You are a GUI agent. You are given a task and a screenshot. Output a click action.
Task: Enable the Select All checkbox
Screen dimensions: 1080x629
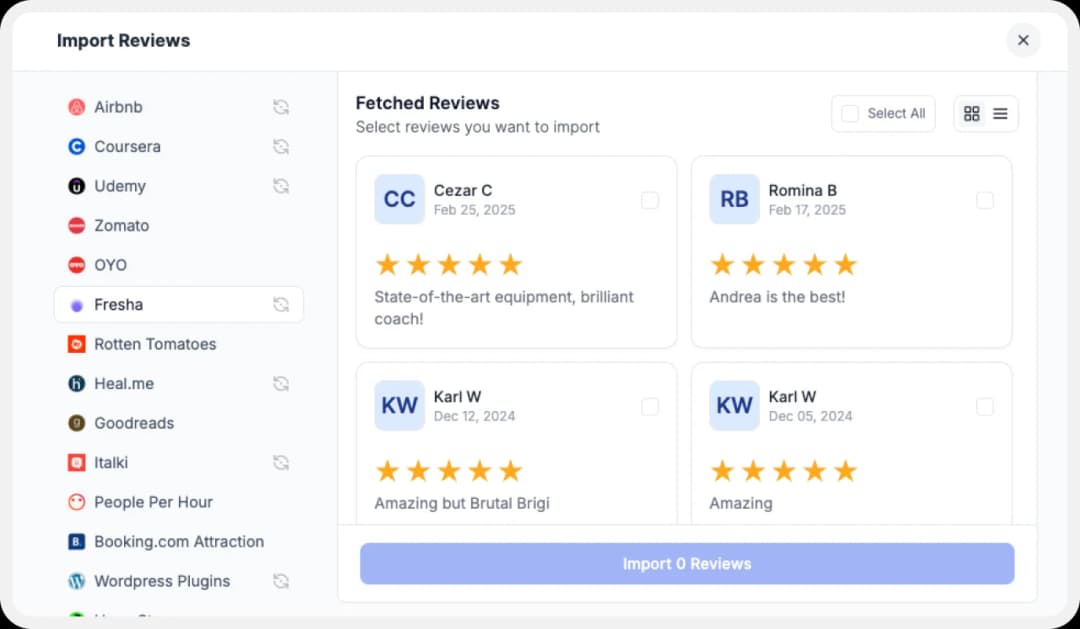coord(849,113)
